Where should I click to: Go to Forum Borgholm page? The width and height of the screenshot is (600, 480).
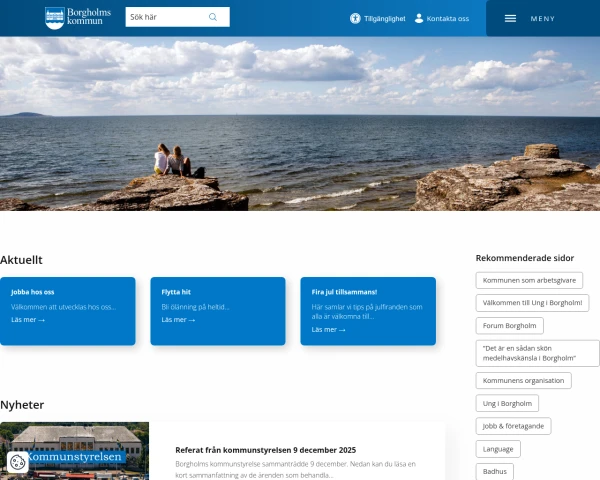click(x=509, y=325)
